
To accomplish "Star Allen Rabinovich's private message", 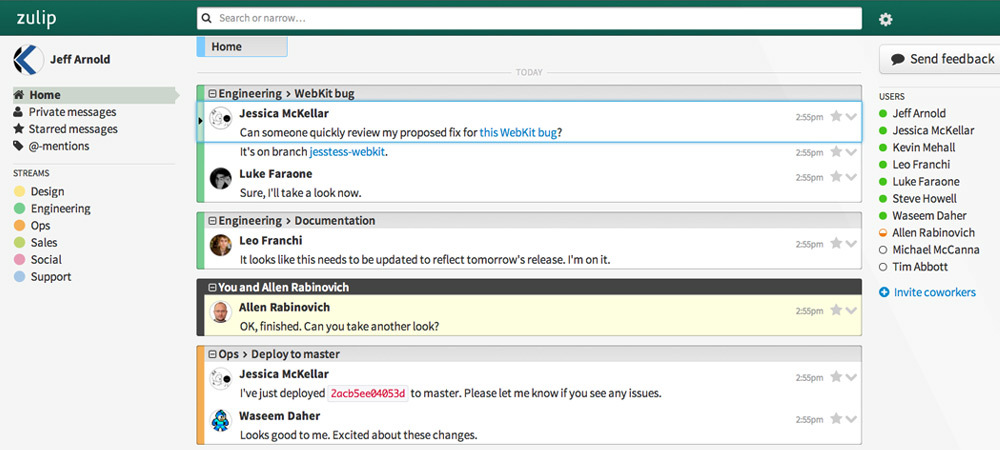I will click(x=836, y=311).
